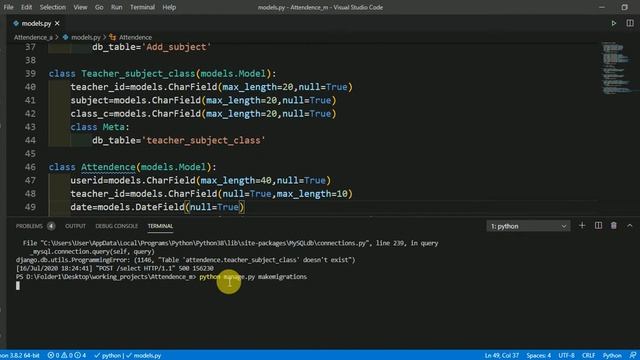Click line number 43 in gutter
Image resolution: width=640 pixels, height=360 pixels.
click(x=30, y=127)
